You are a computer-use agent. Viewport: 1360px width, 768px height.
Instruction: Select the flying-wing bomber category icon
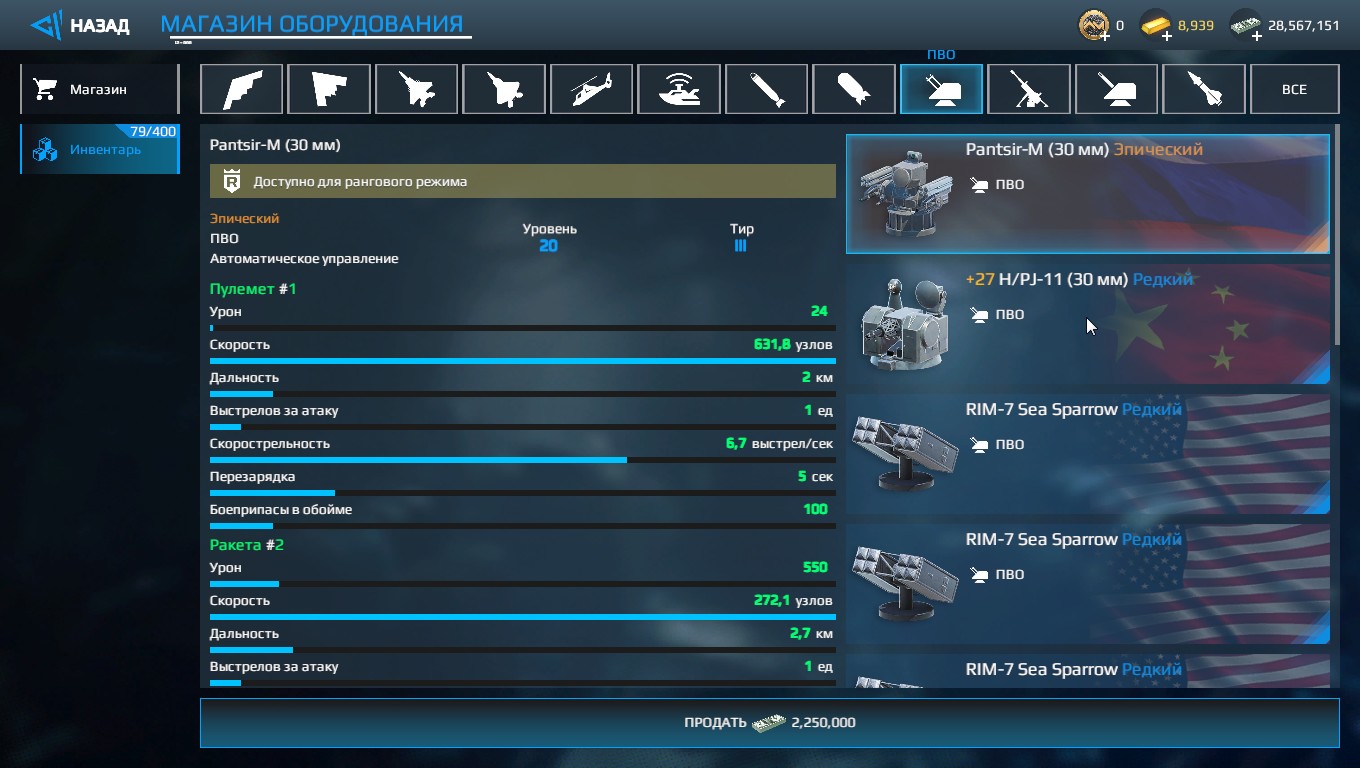[241, 89]
